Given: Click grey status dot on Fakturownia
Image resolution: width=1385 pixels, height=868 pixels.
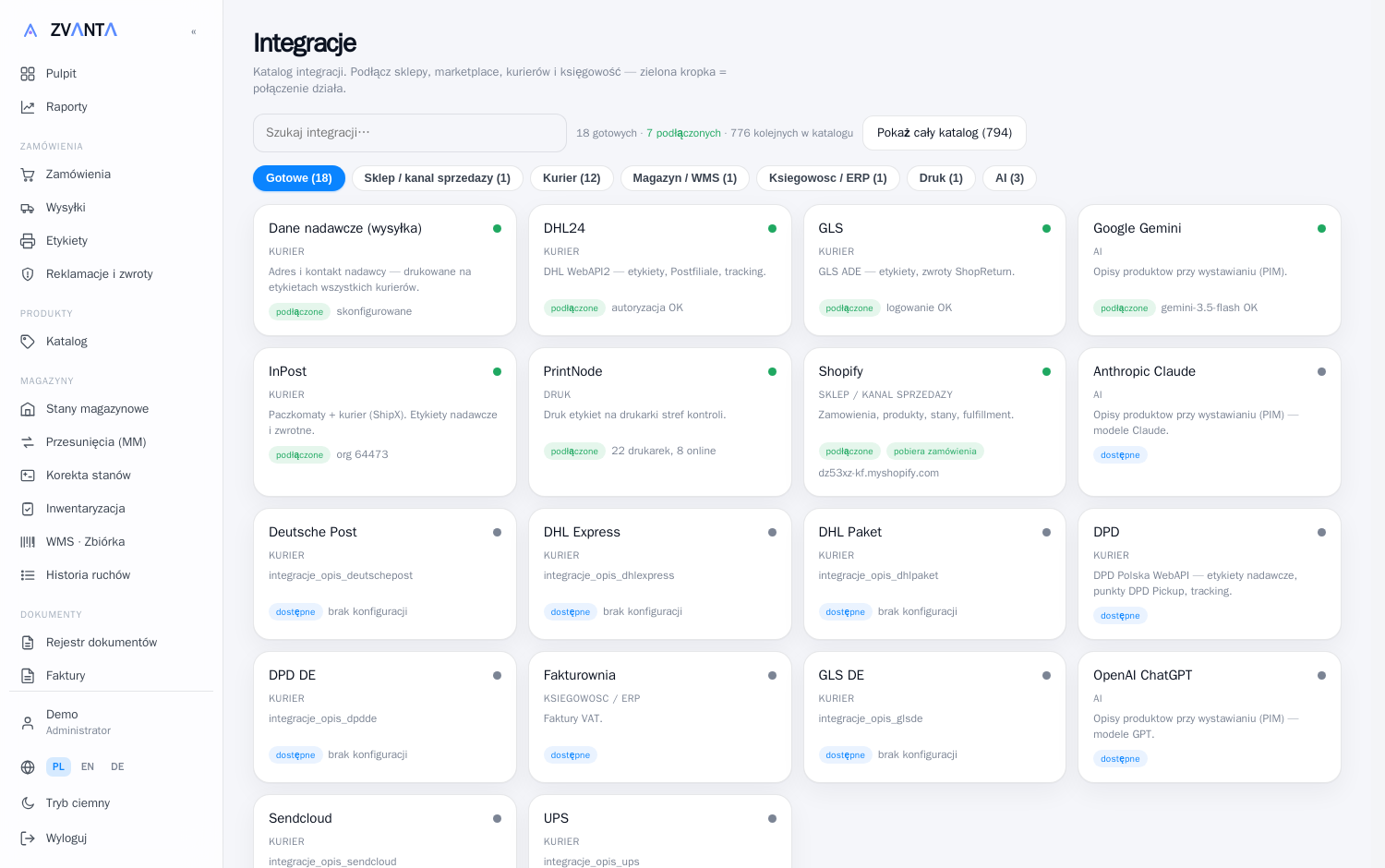Looking at the screenshot, I should tap(773, 675).
